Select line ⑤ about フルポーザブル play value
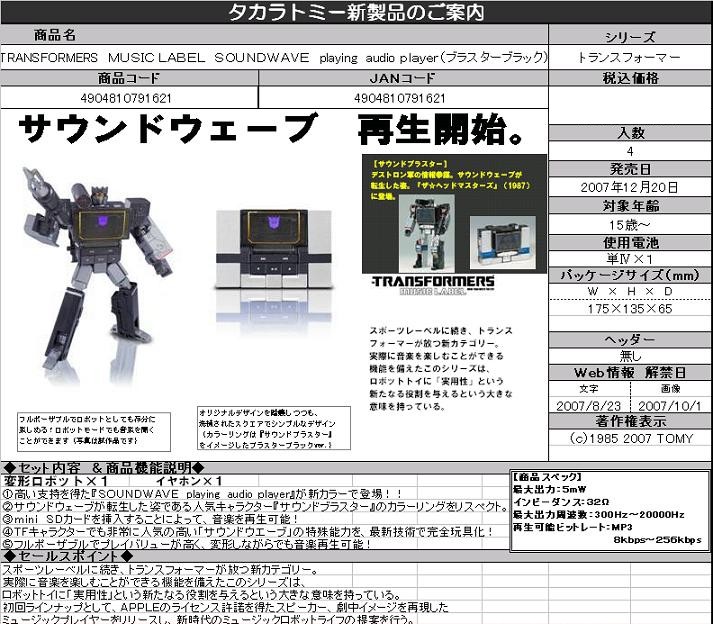Viewport: 713px width, 624px height. [x=187, y=544]
